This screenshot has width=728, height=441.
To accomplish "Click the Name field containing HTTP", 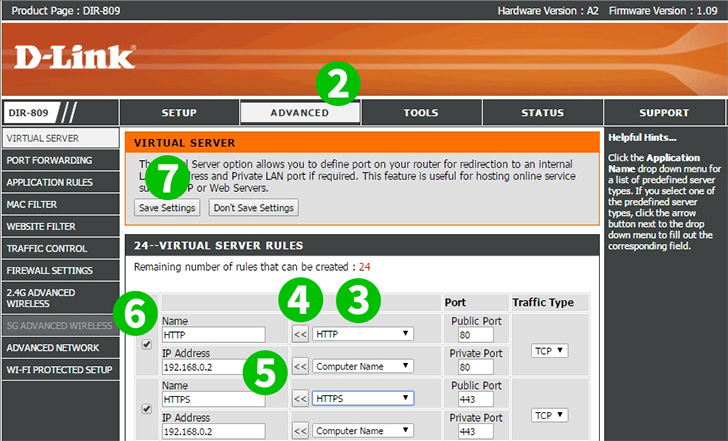I will pyautogui.click(x=214, y=335).
